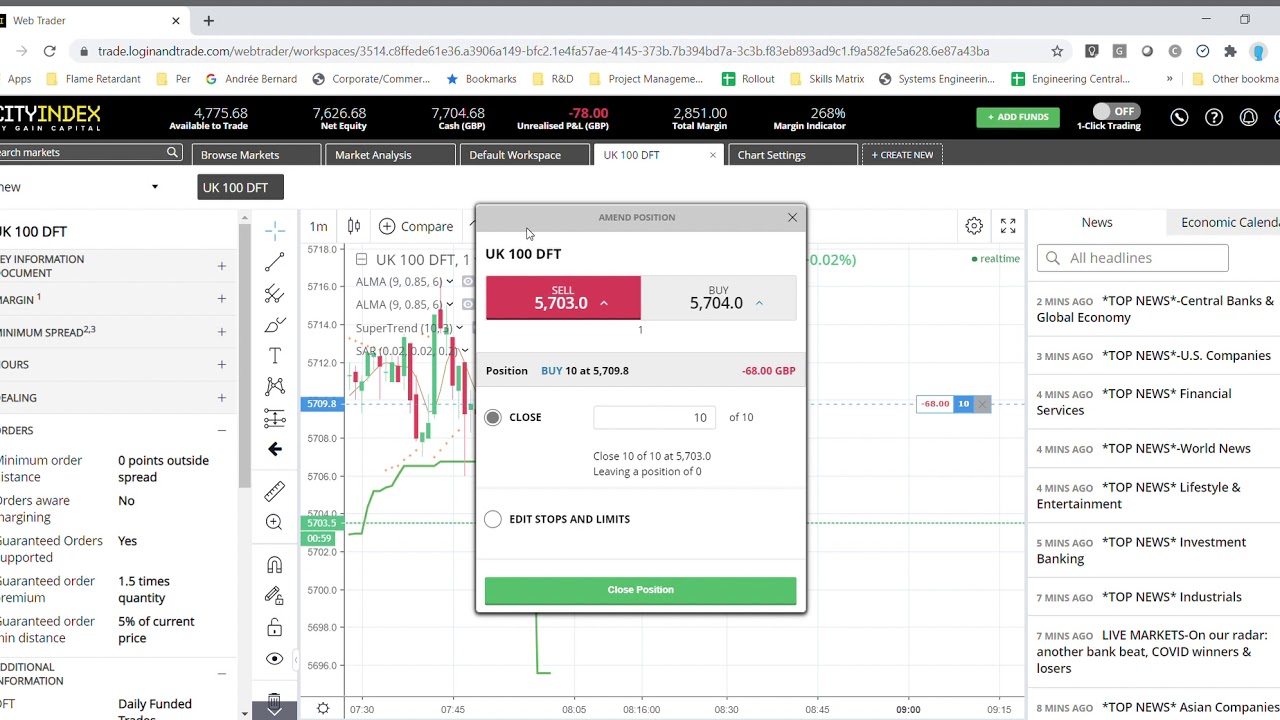Expand chart to fullscreen
Screen dimensions: 1280x720
(1008, 226)
